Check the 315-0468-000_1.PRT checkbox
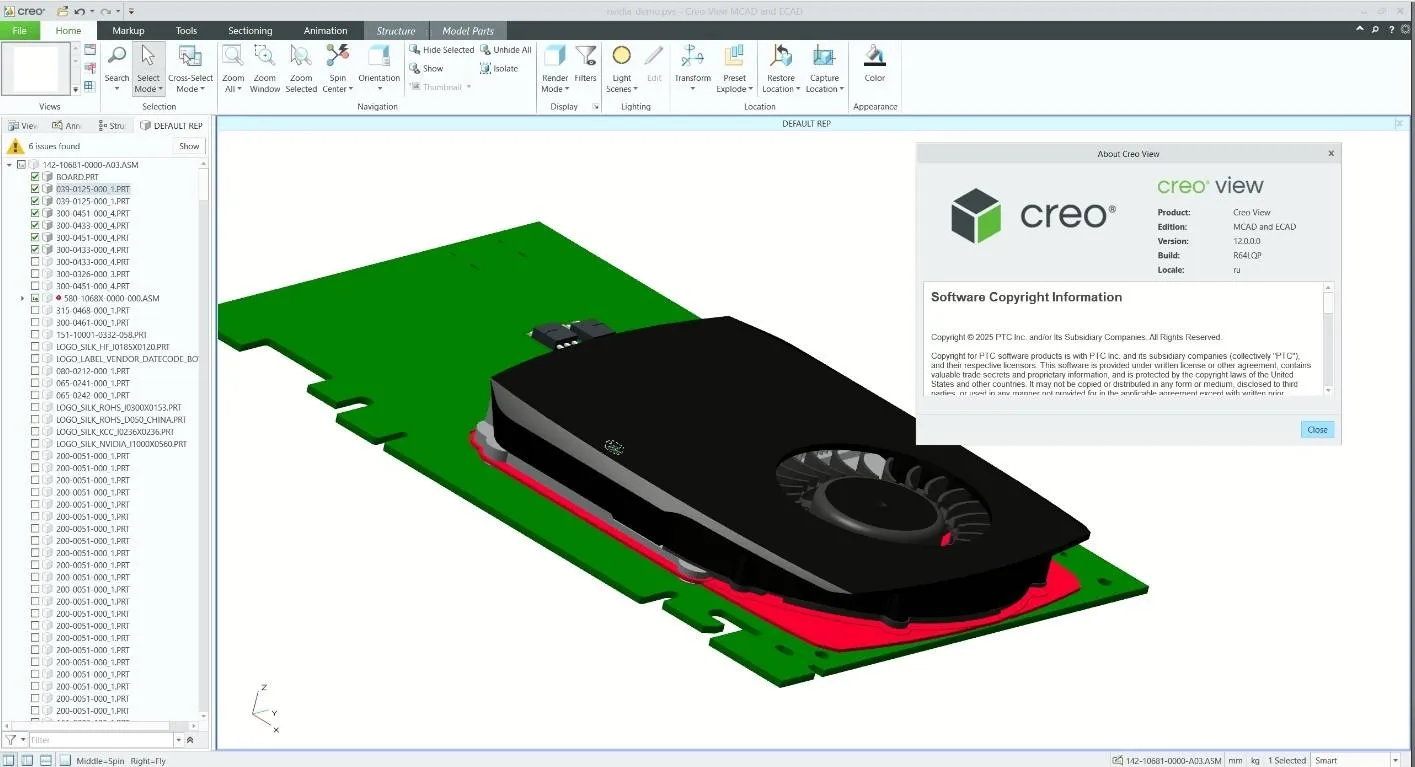The height and width of the screenshot is (767, 1415). (x=35, y=310)
